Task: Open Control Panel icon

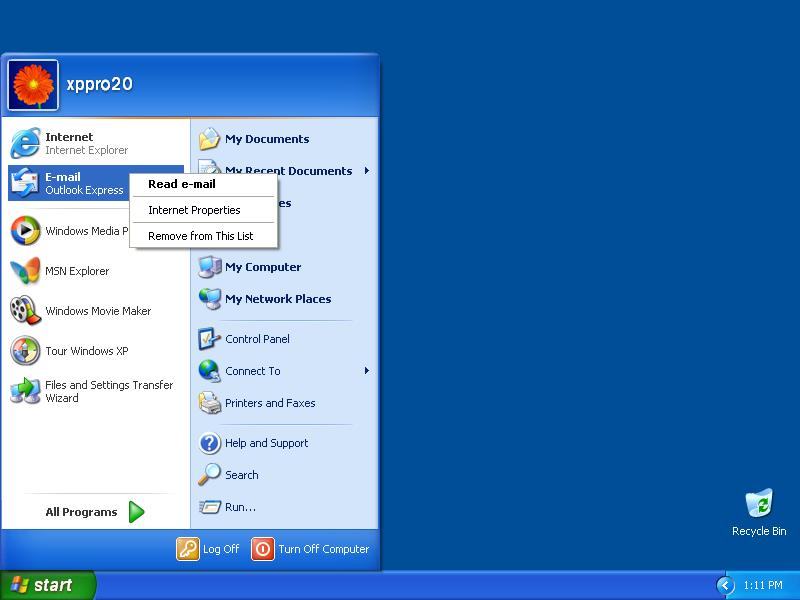Action: (209, 339)
